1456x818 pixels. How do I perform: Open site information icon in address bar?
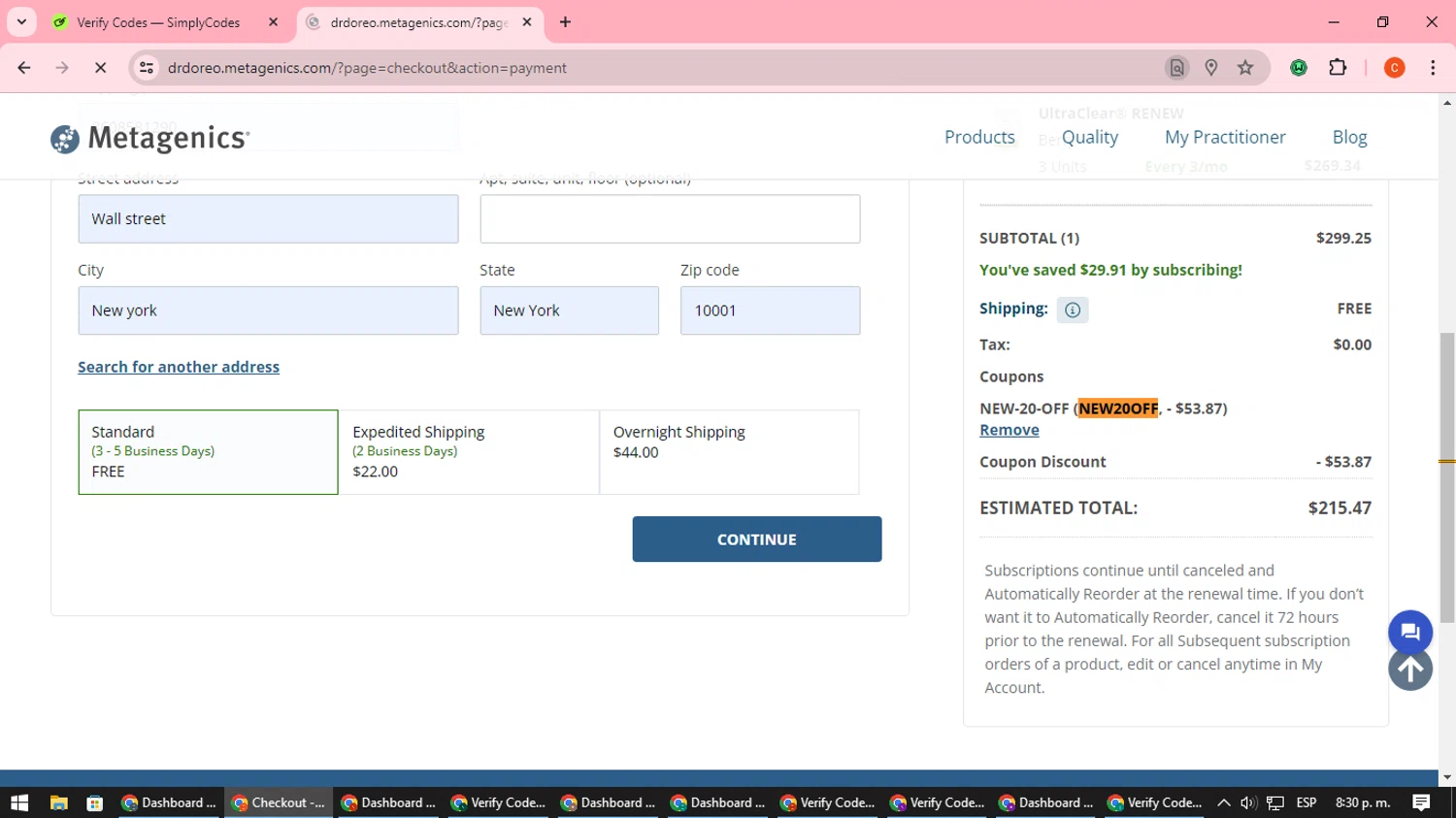(x=147, y=68)
